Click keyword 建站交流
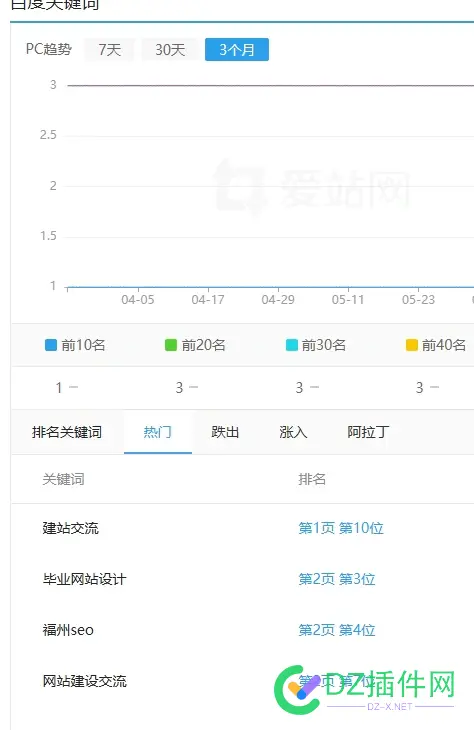 pyautogui.click(x=71, y=528)
